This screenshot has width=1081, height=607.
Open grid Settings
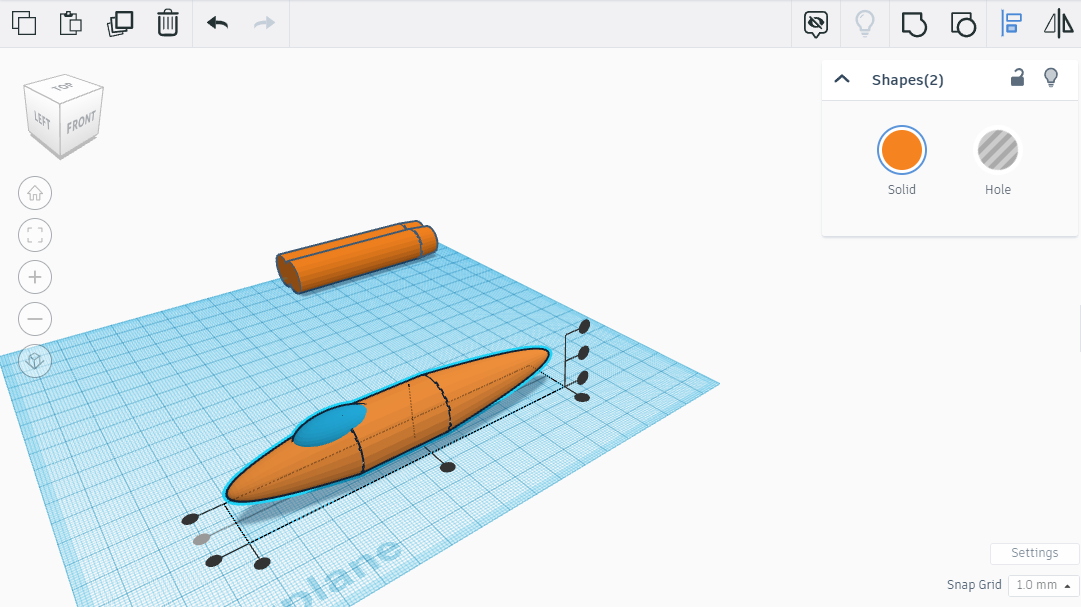(1034, 553)
